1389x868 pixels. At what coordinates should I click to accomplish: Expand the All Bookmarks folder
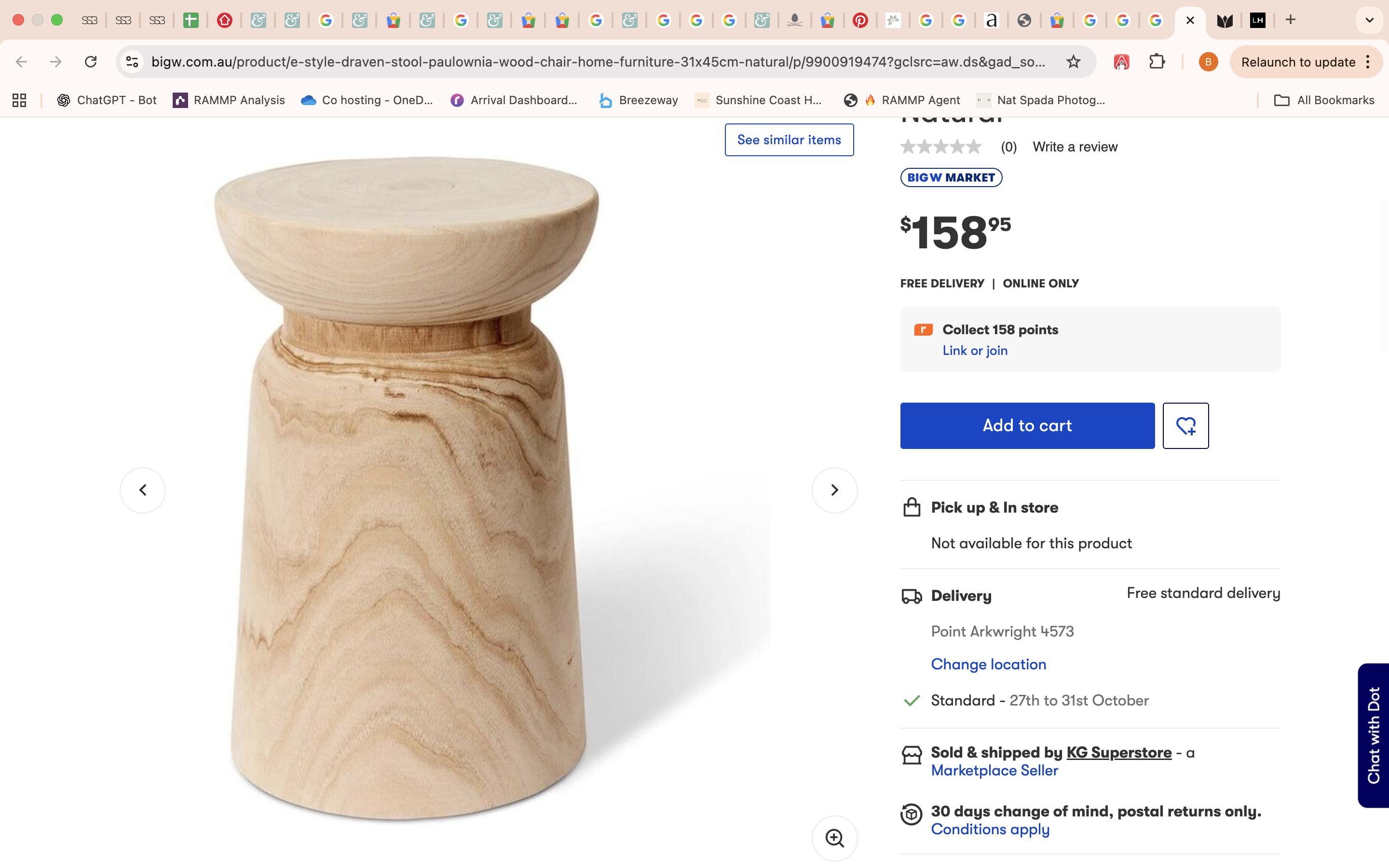pos(1324,100)
